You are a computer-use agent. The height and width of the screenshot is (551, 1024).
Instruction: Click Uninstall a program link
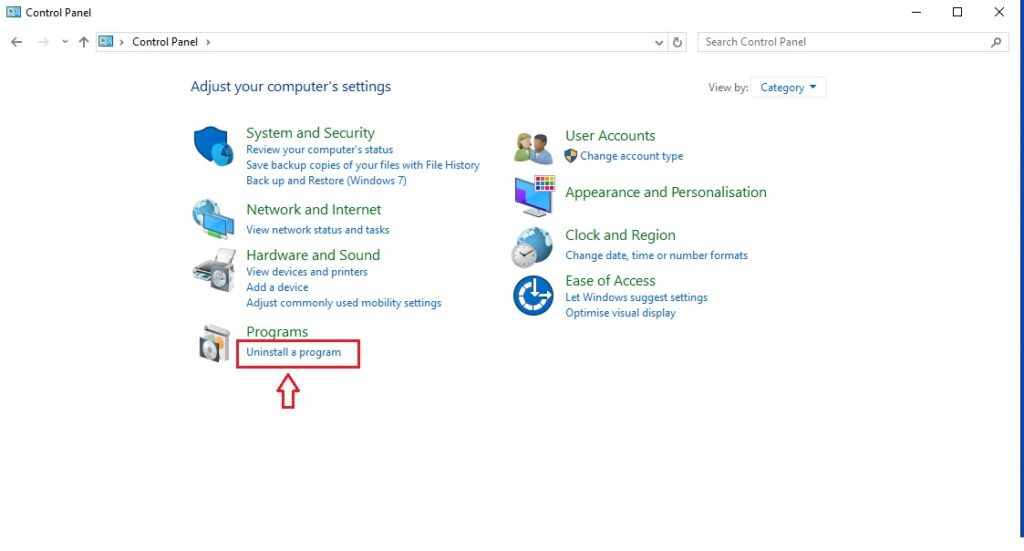coord(293,352)
